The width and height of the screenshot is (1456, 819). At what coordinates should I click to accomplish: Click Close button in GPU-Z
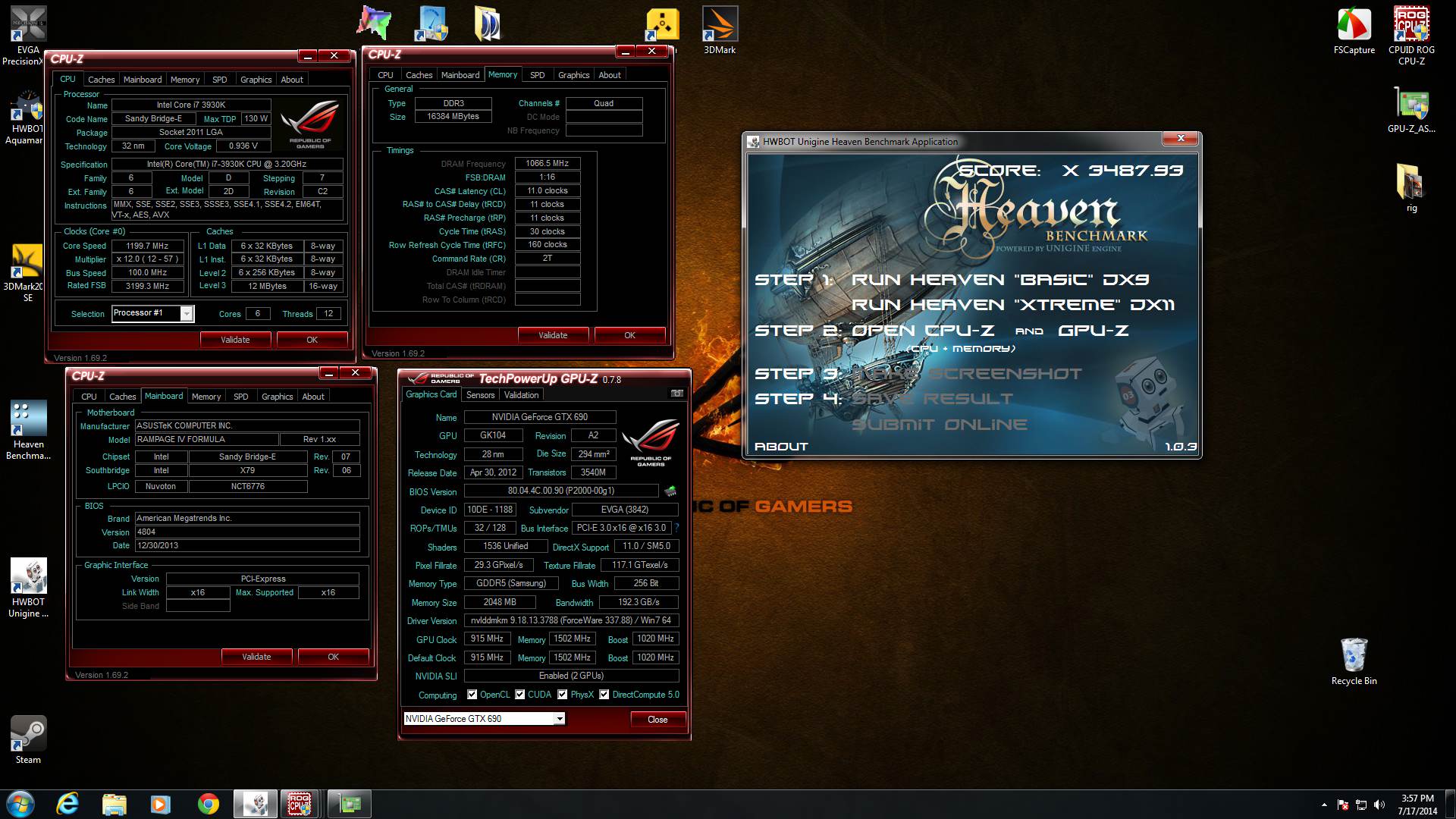coord(657,720)
